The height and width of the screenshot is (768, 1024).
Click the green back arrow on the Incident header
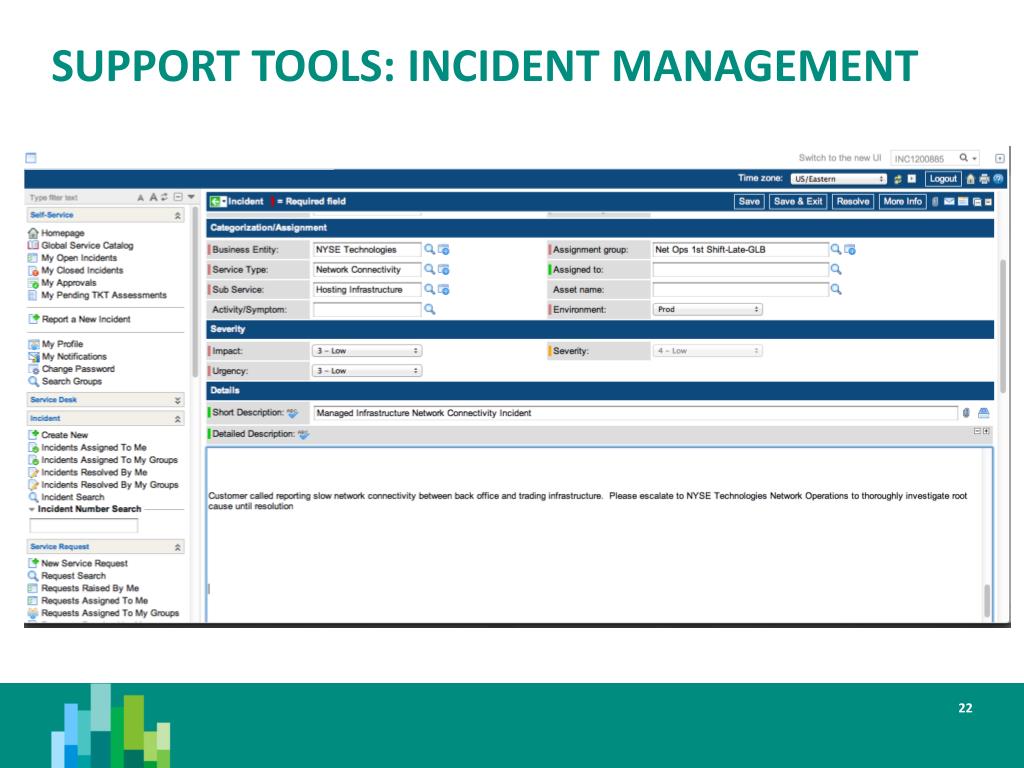(216, 202)
